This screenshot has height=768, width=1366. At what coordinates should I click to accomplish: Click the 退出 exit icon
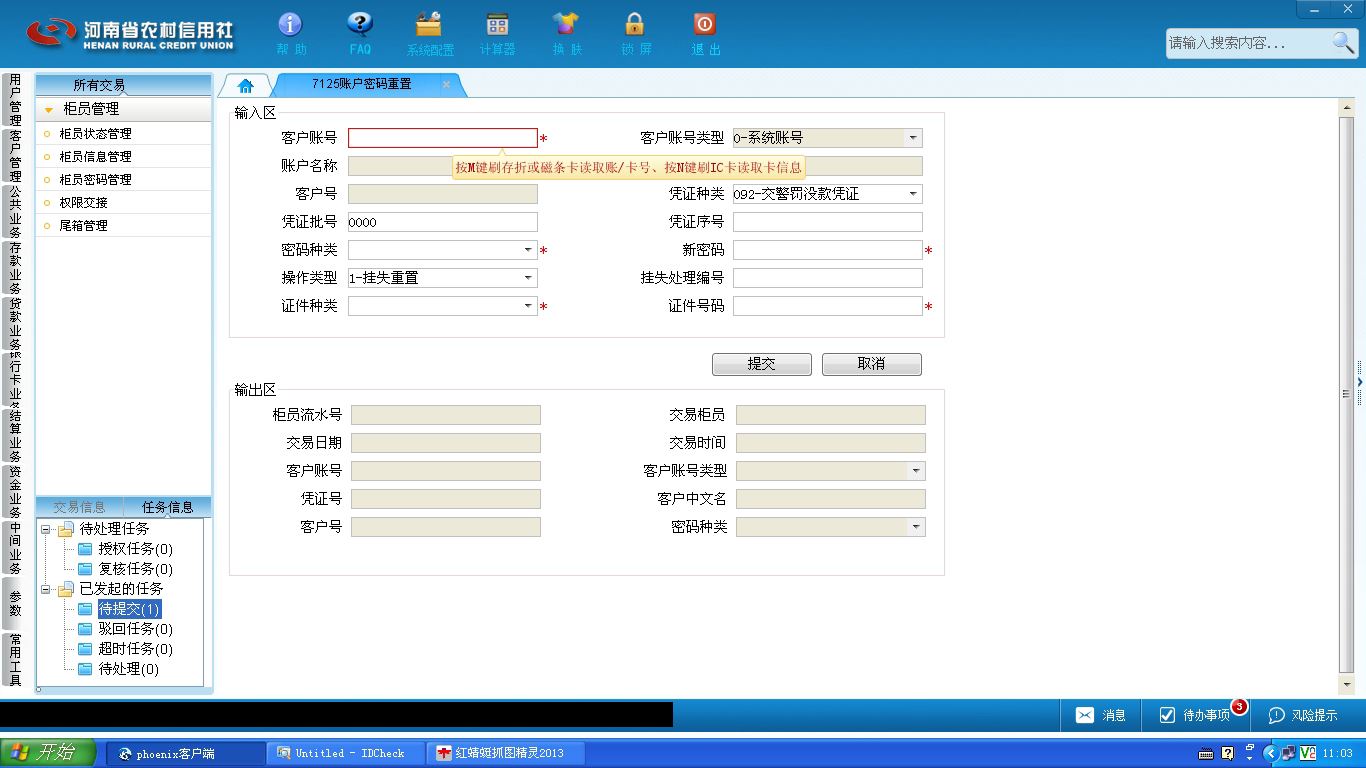coord(705,25)
